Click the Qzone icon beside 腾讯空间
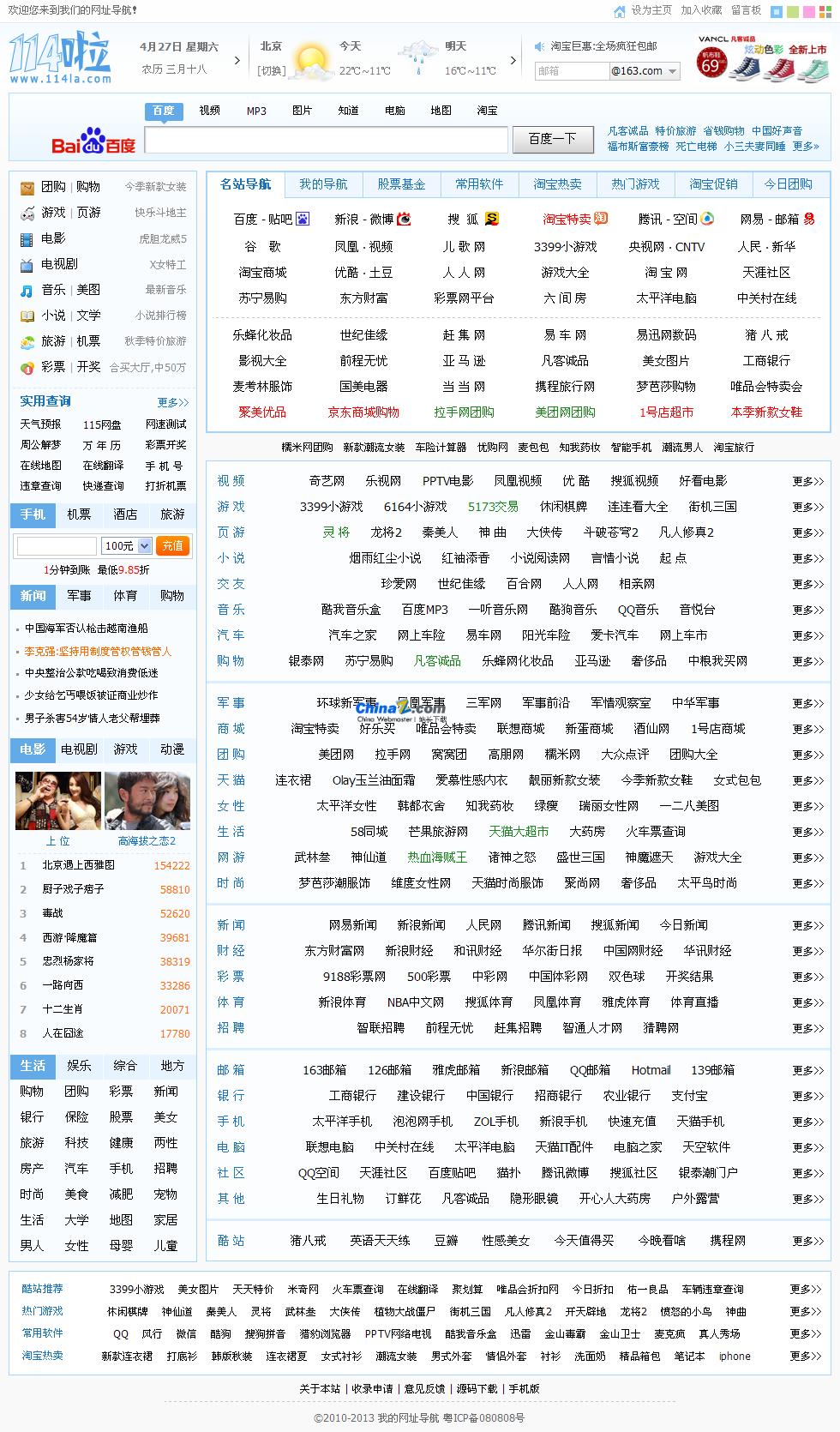 point(708,219)
